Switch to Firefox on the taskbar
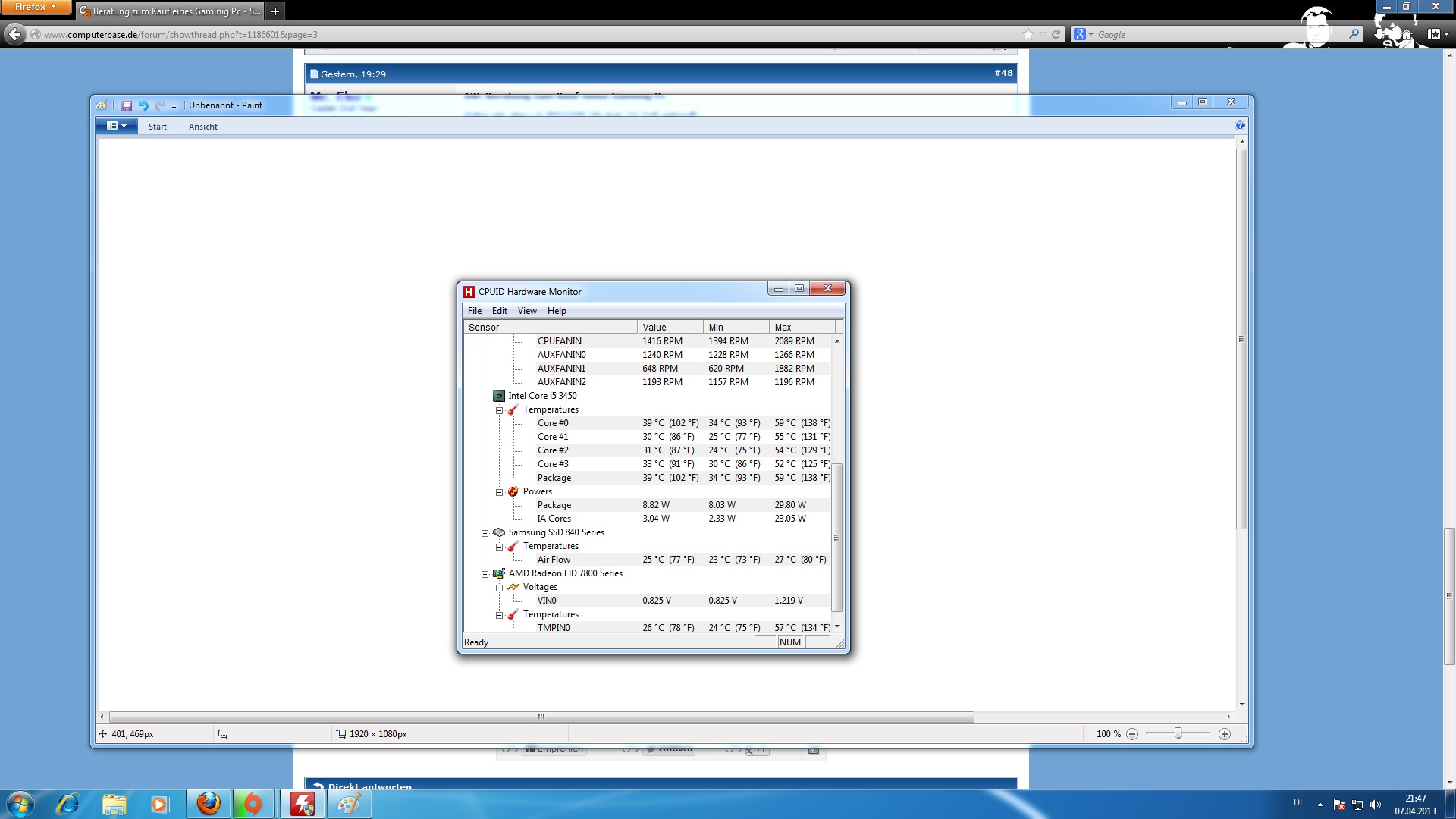Viewport: 1456px width, 819px height. click(x=209, y=804)
